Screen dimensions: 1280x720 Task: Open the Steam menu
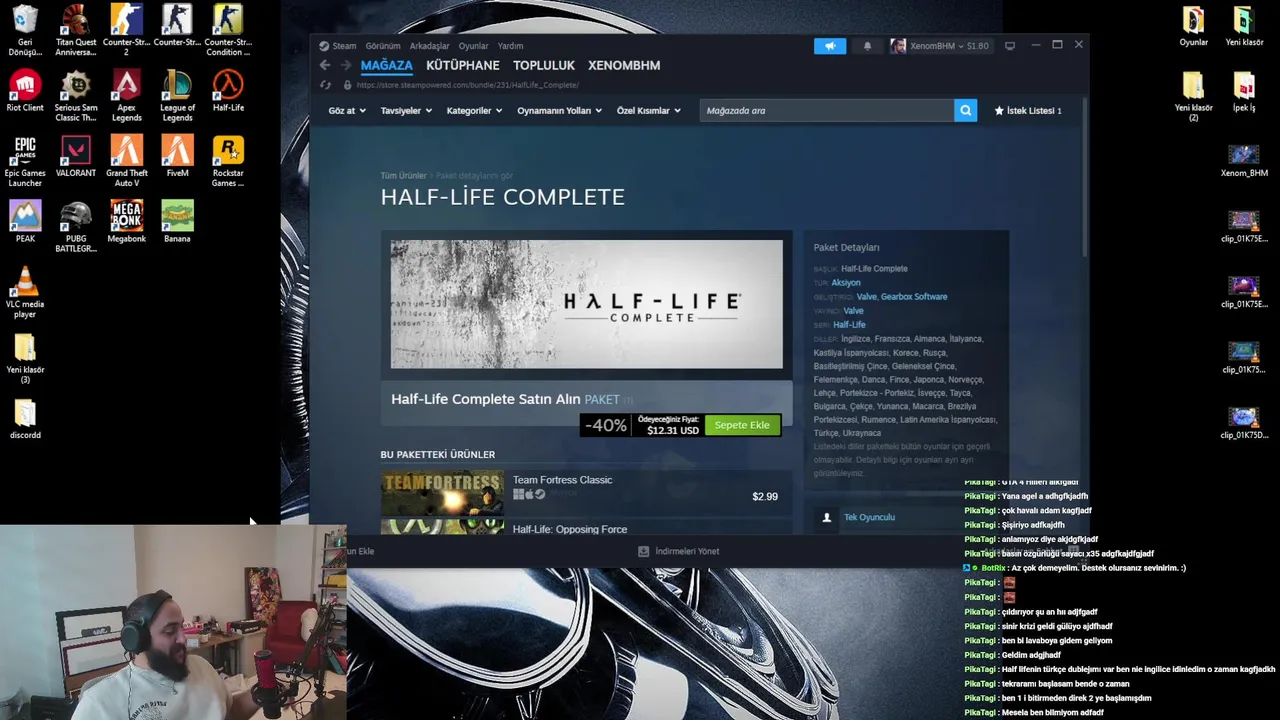pyautogui.click(x=344, y=46)
